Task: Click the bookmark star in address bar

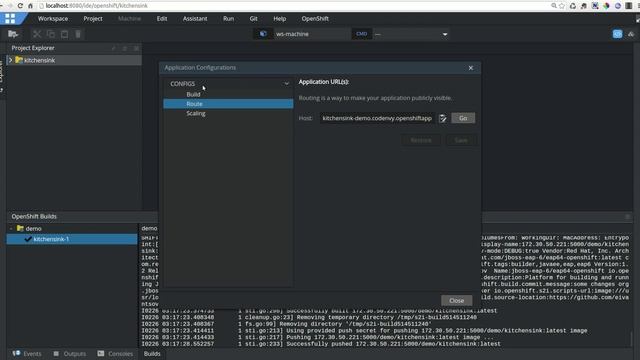Action: click(x=562, y=6)
